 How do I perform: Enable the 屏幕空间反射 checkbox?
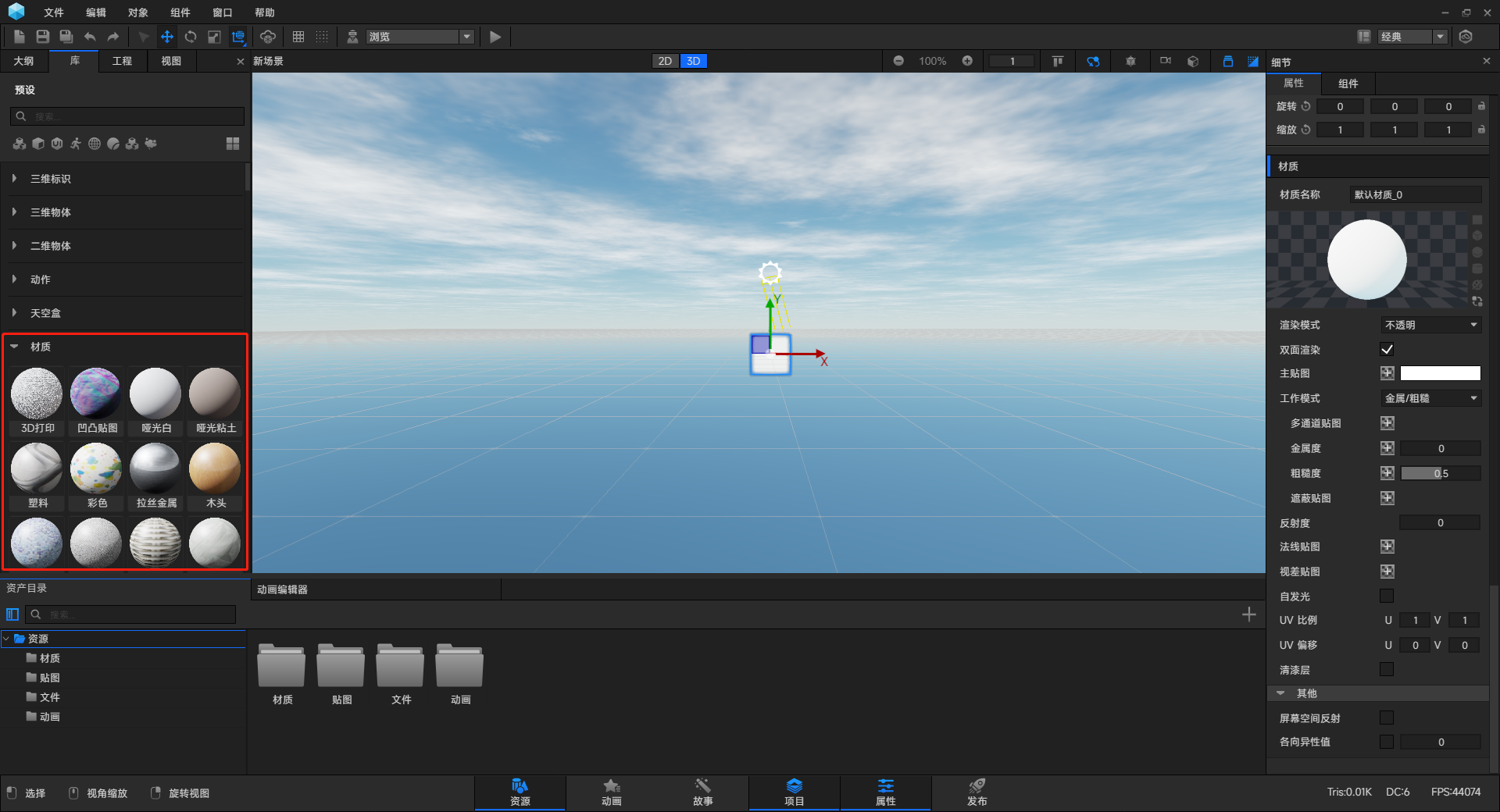pos(1387,718)
